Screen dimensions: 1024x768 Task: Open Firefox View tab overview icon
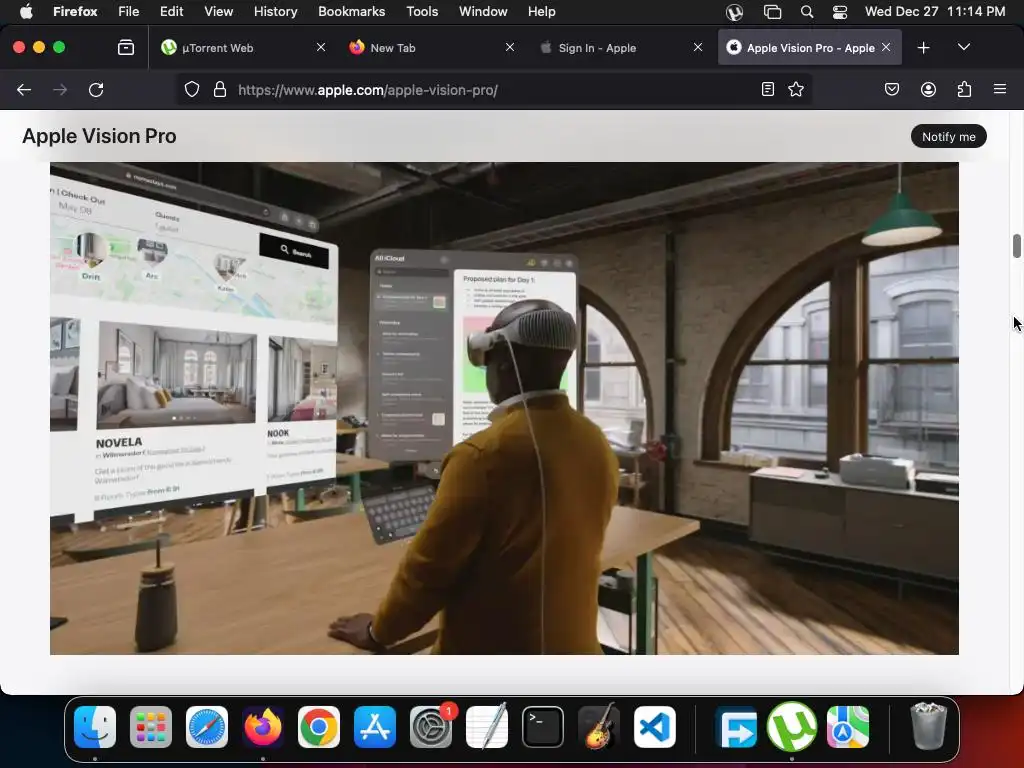click(125, 48)
